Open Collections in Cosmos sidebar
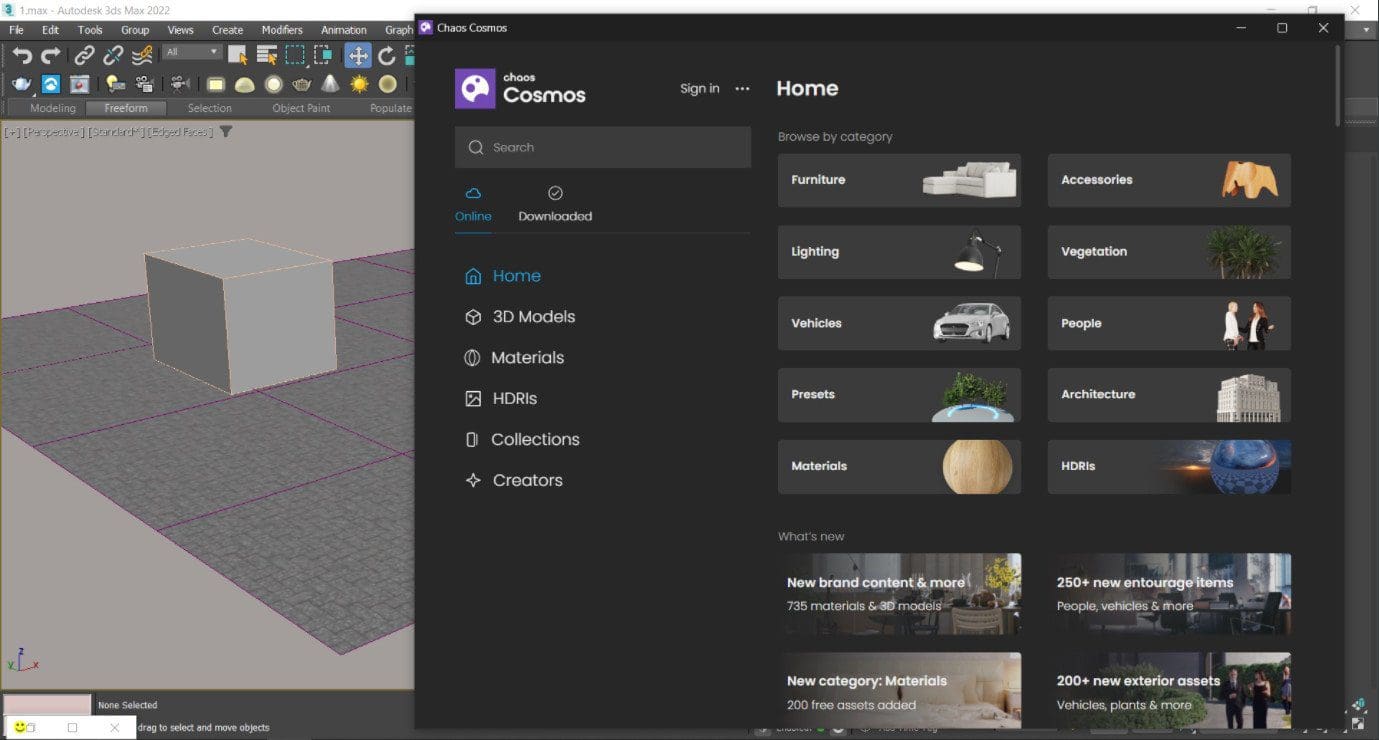This screenshot has height=740, width=1379. [x=522, y=439]
